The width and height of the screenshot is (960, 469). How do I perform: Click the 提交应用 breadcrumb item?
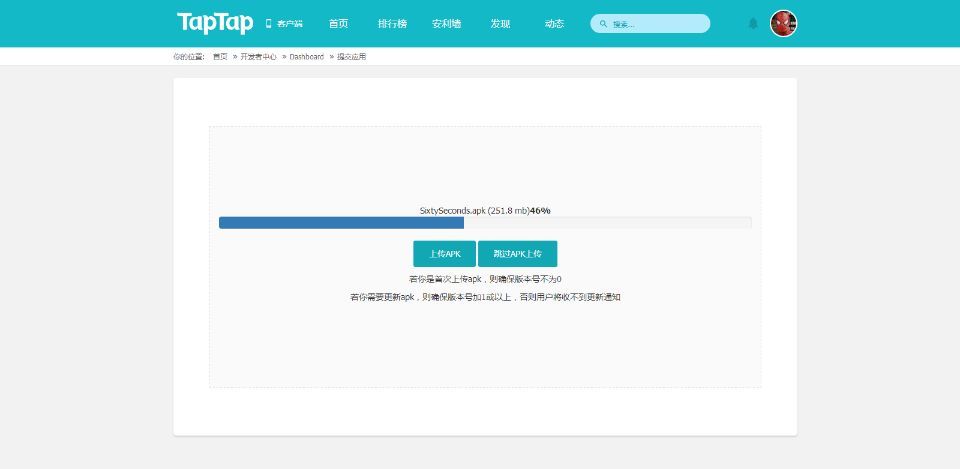[x=351, y=56]
